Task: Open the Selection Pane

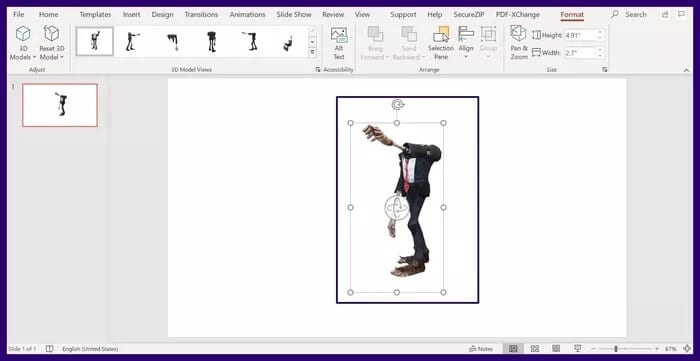Action: (x=441, y=43)
